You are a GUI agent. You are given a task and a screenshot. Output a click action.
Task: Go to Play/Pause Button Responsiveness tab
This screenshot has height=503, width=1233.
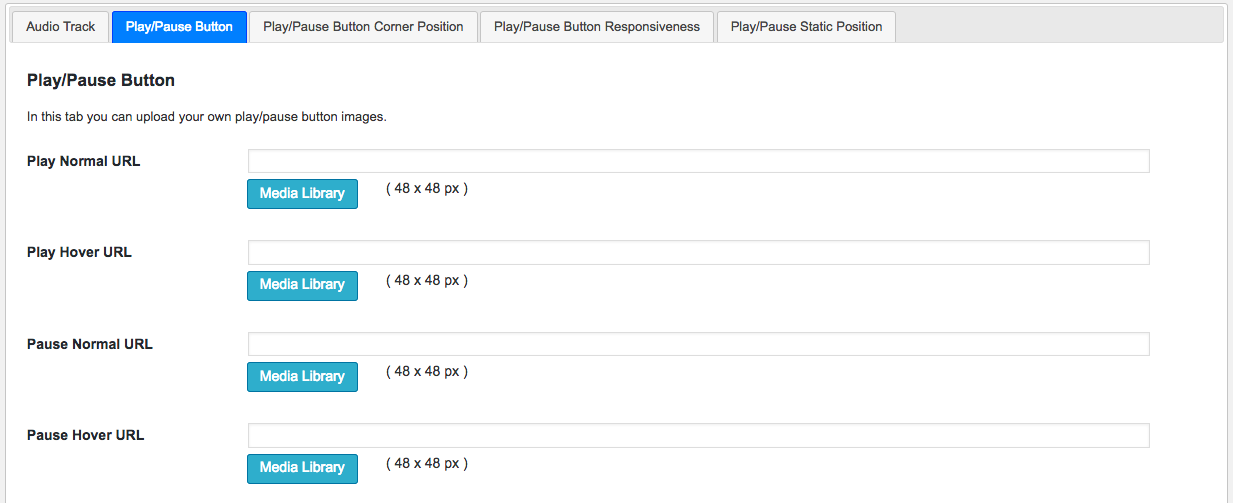597,27
